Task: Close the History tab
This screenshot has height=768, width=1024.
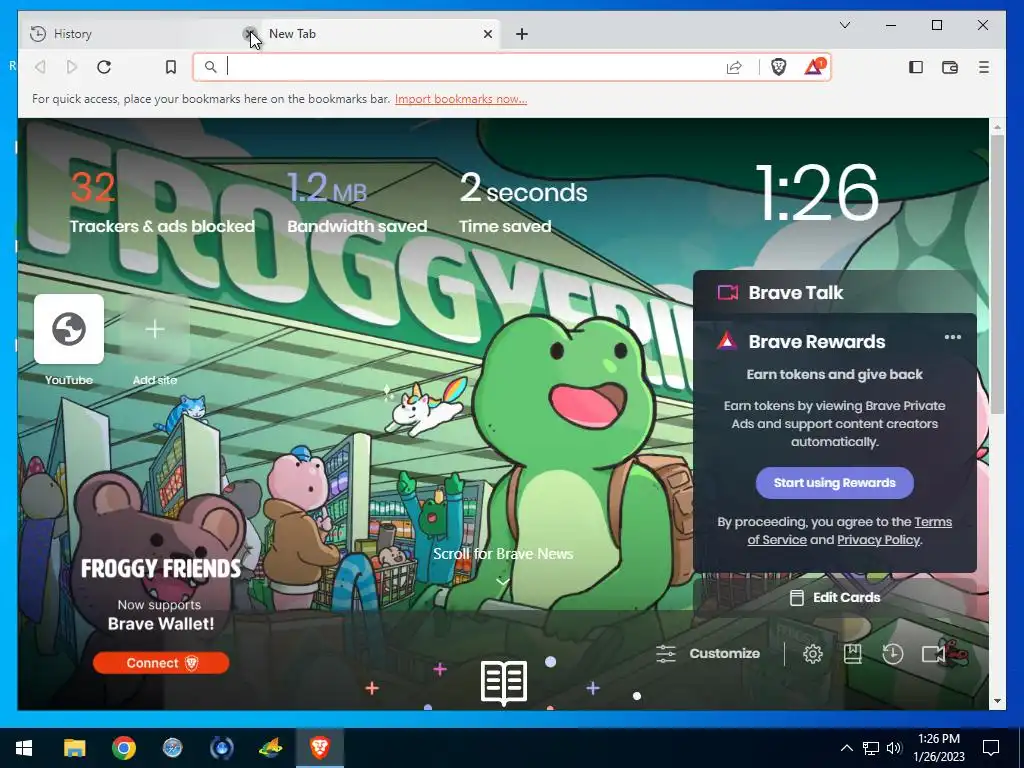Action: point(249,34)
